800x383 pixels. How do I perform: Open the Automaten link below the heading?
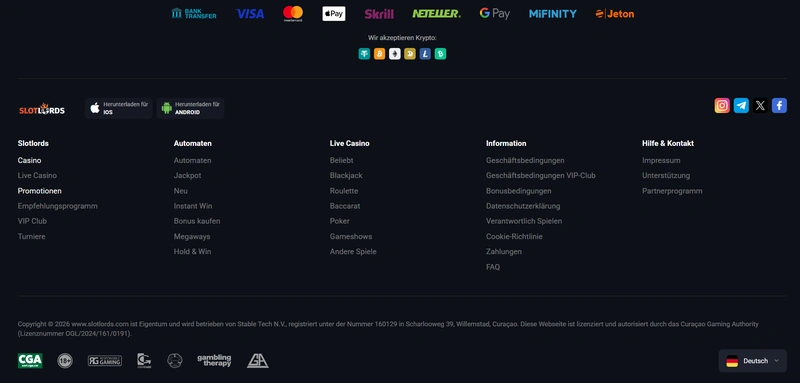tap(192, 160)
